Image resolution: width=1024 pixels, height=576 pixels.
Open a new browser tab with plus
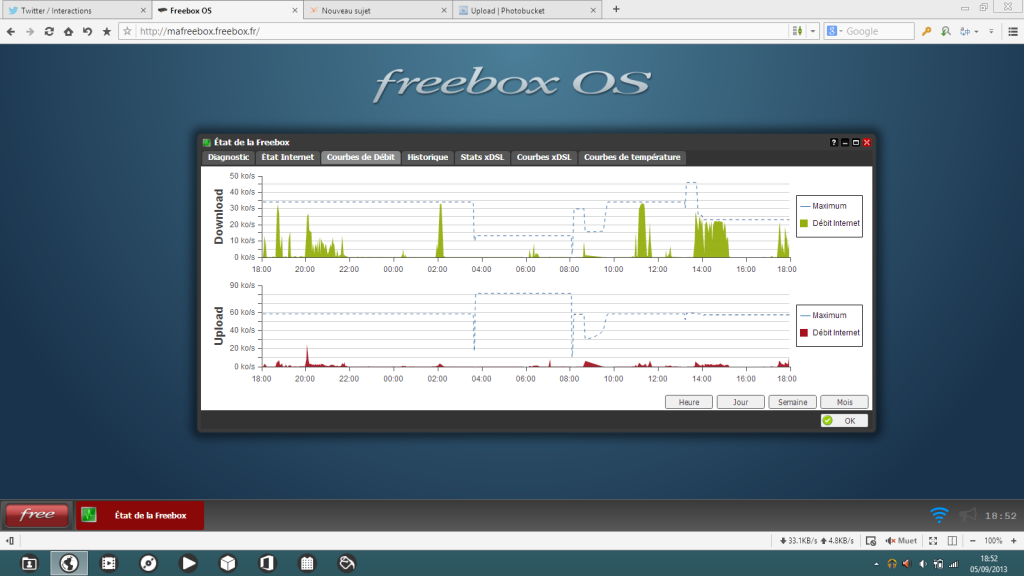[x=616, y=10]
